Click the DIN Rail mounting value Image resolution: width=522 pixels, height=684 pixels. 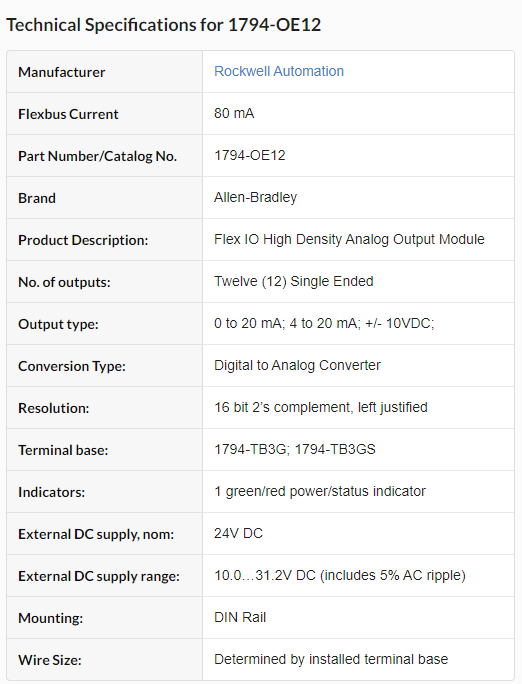tap(240, 617)
